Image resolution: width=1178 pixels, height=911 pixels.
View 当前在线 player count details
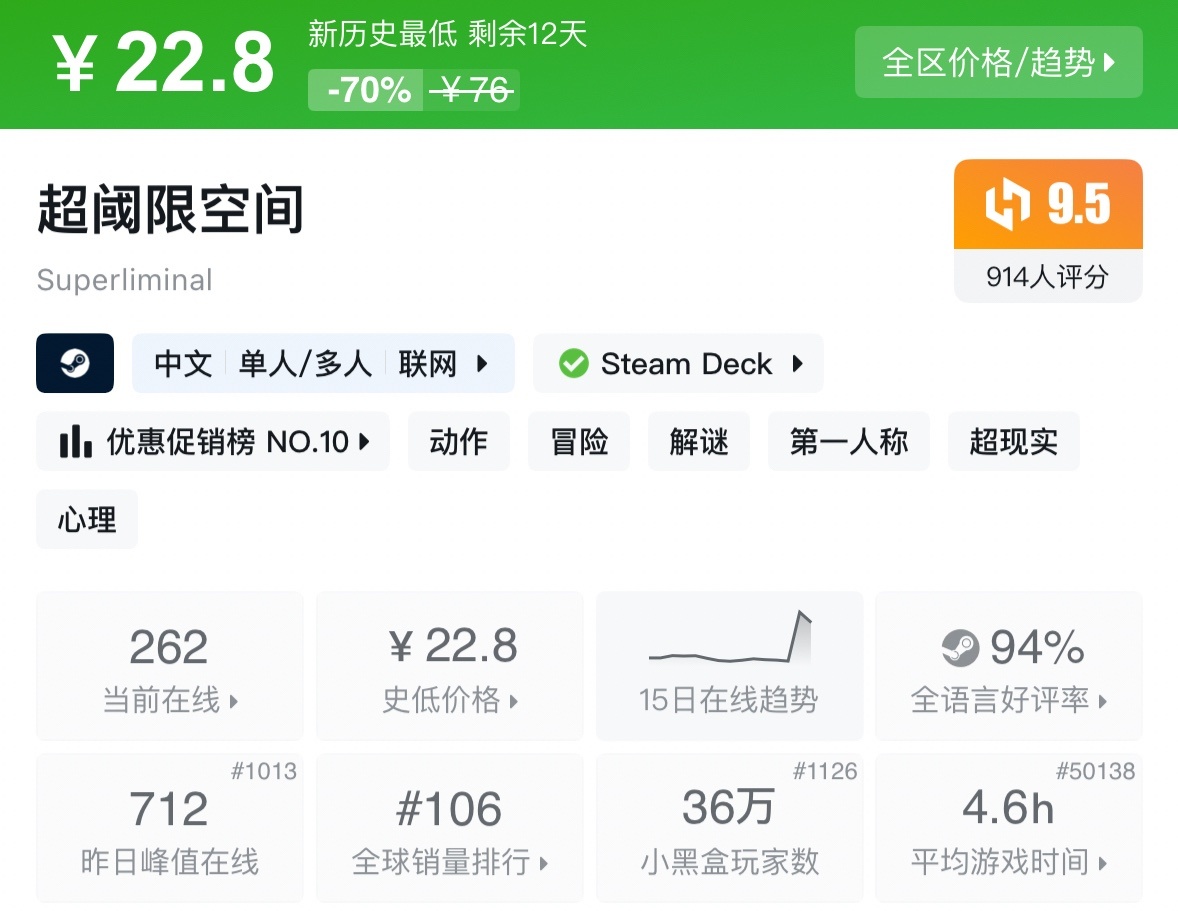coord(170,666)
